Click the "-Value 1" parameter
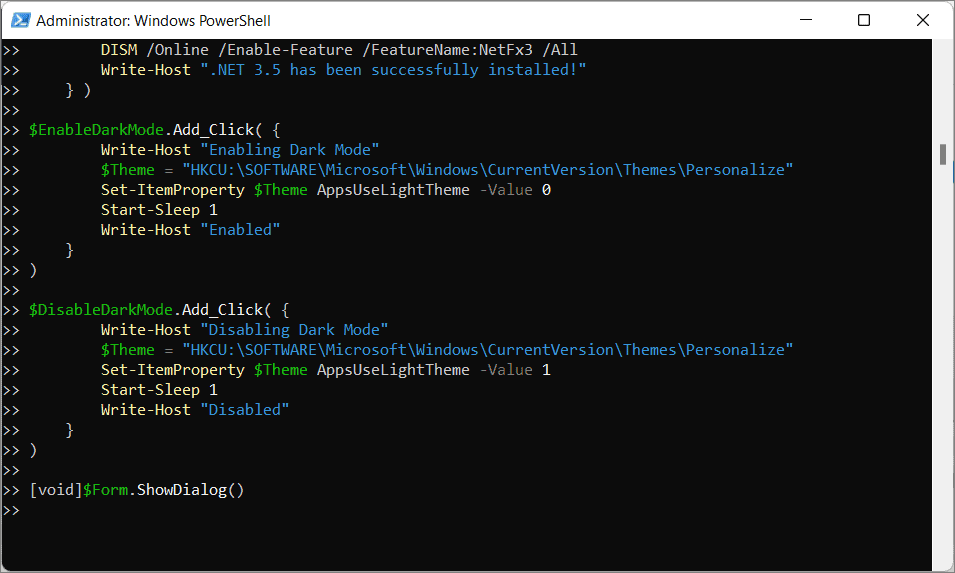The width and height of the screenshot is (955, 573). click(x=514, y=370)
